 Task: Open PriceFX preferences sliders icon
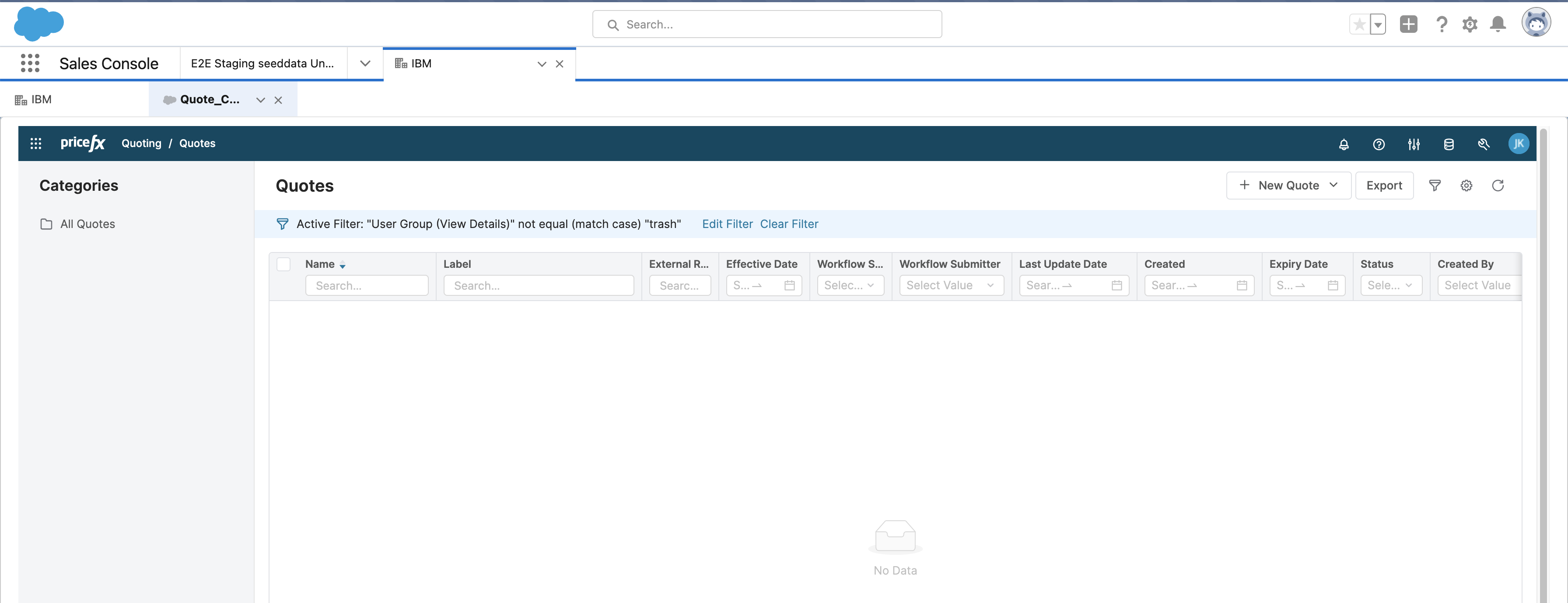point(1414,144)
